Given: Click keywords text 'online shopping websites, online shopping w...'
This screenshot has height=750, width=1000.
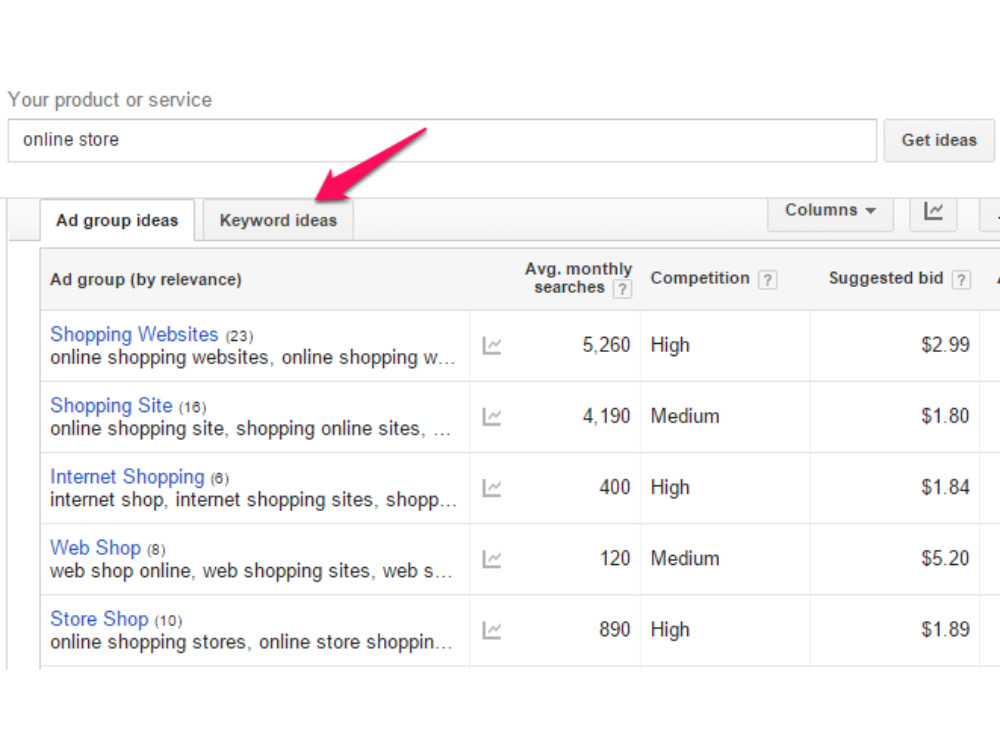Looking at the screenshot, I should tap(253, 358).
